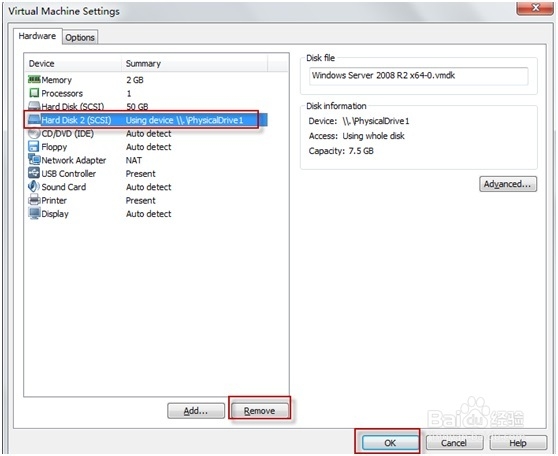Select the USB Controller row label
The image size is (558, 456).
69,173
